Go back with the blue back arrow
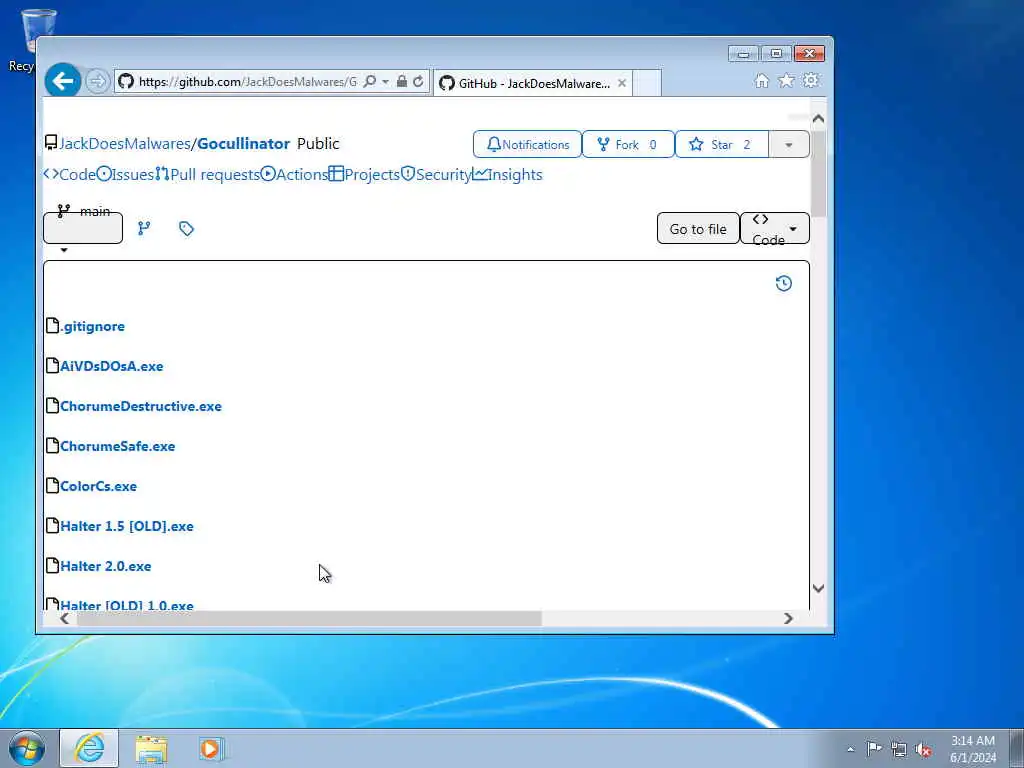The height and width of the screenshot is (768, 1024). pos(63,81)
